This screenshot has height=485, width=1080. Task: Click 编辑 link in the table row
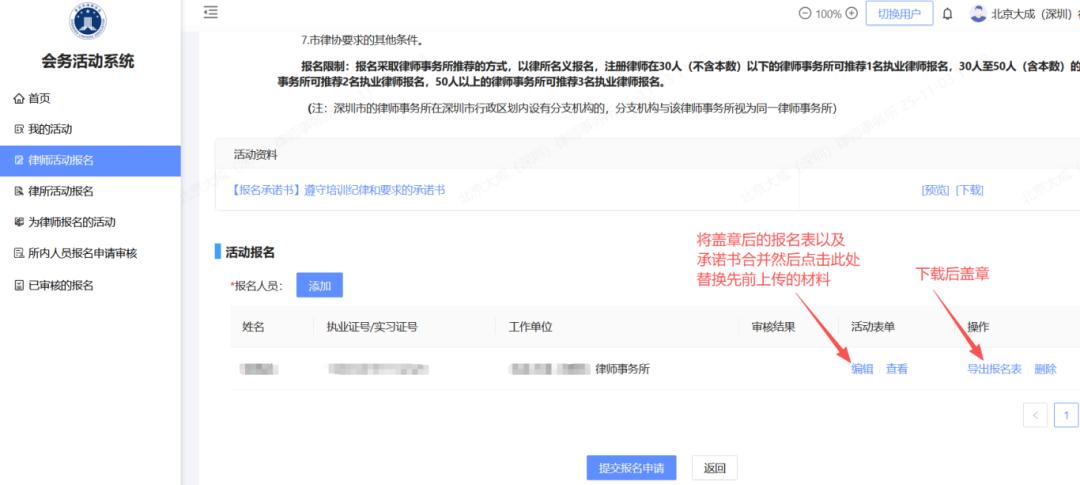coord(862,369)
